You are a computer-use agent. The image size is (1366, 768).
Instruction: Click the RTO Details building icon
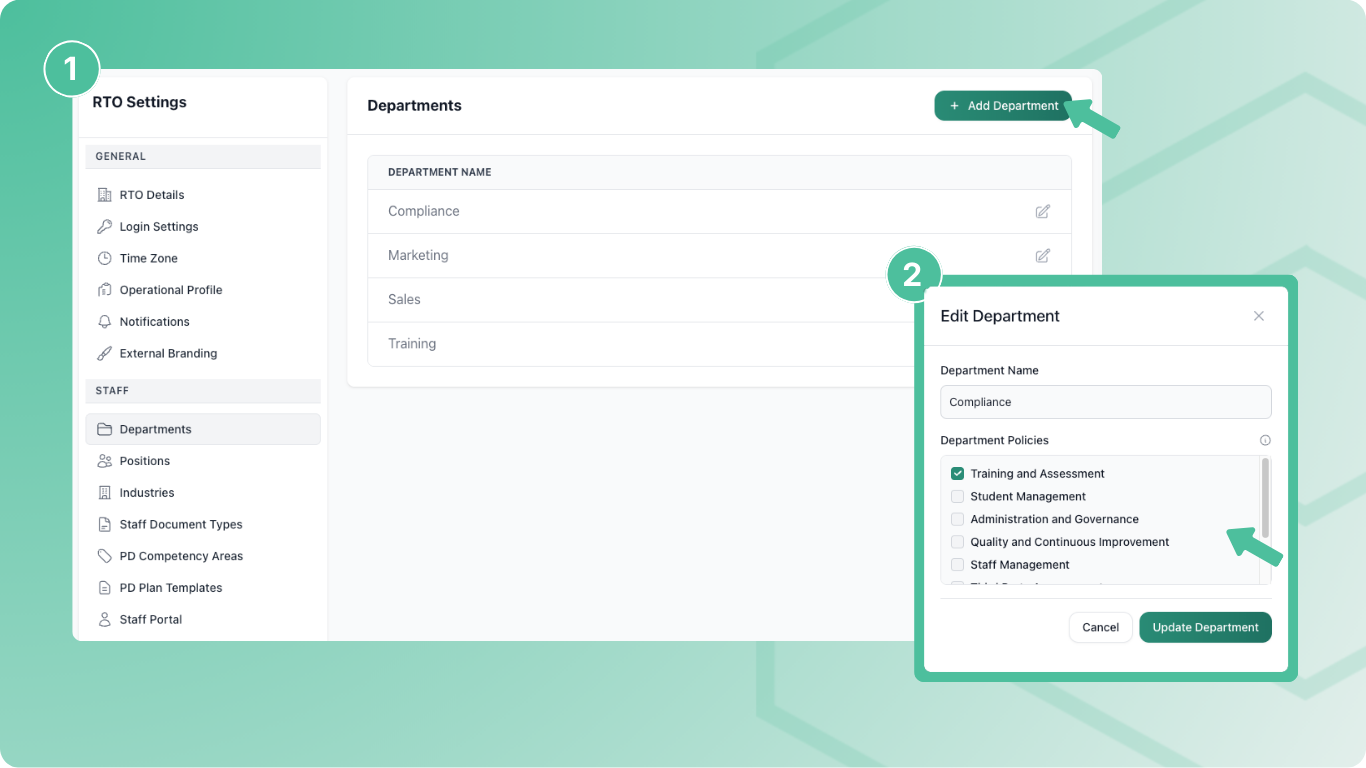(x=104, y=195)
